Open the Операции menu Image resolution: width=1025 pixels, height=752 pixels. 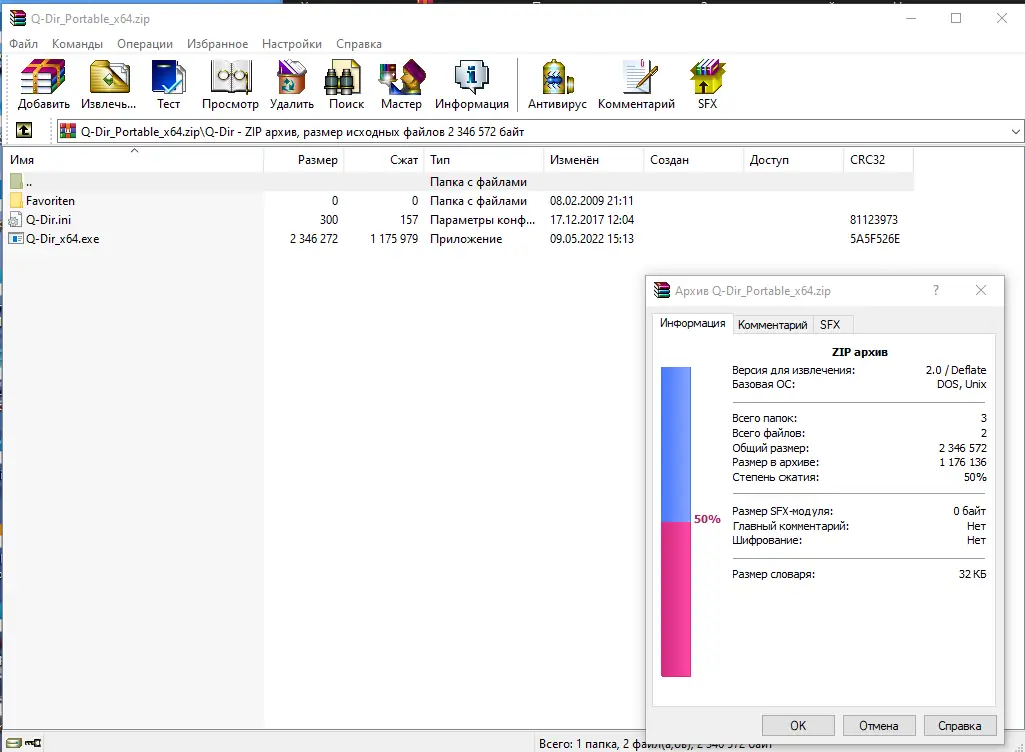[145, 44]
